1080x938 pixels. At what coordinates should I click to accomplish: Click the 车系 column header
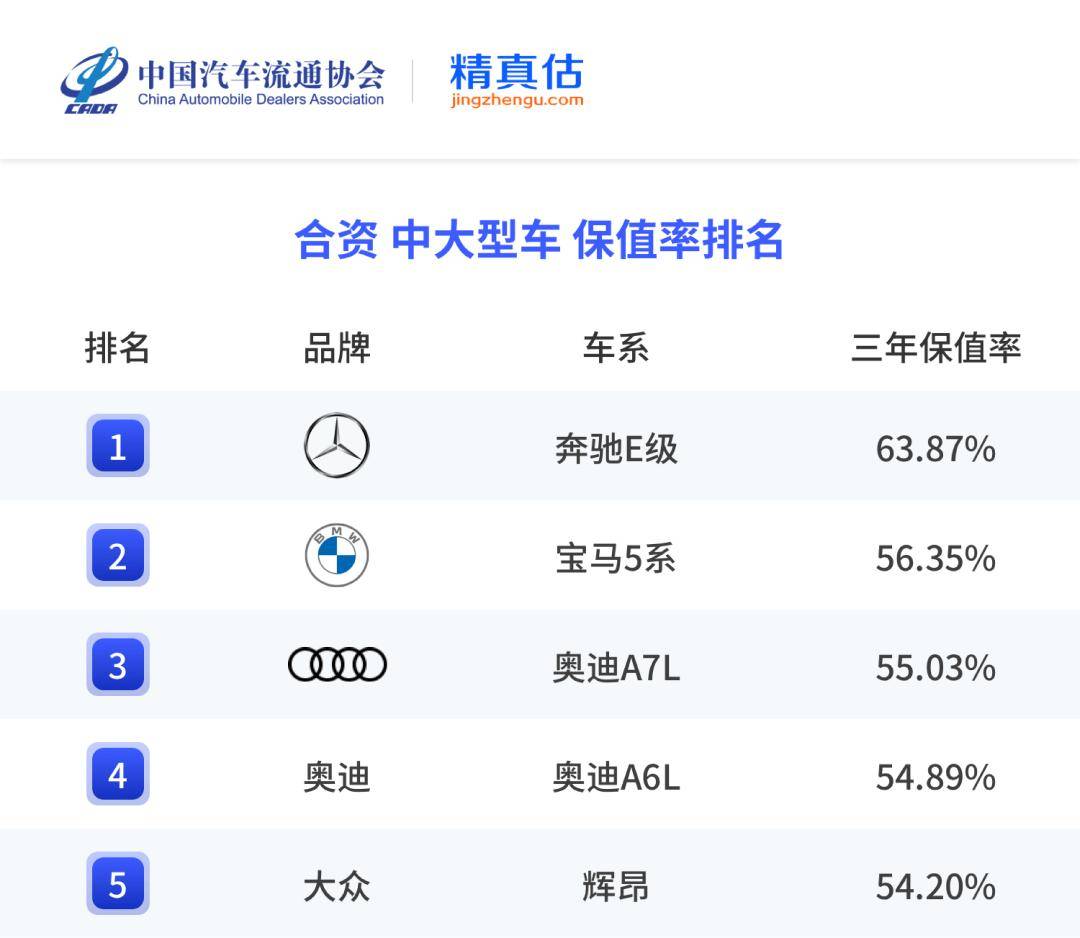pos(616,348)
